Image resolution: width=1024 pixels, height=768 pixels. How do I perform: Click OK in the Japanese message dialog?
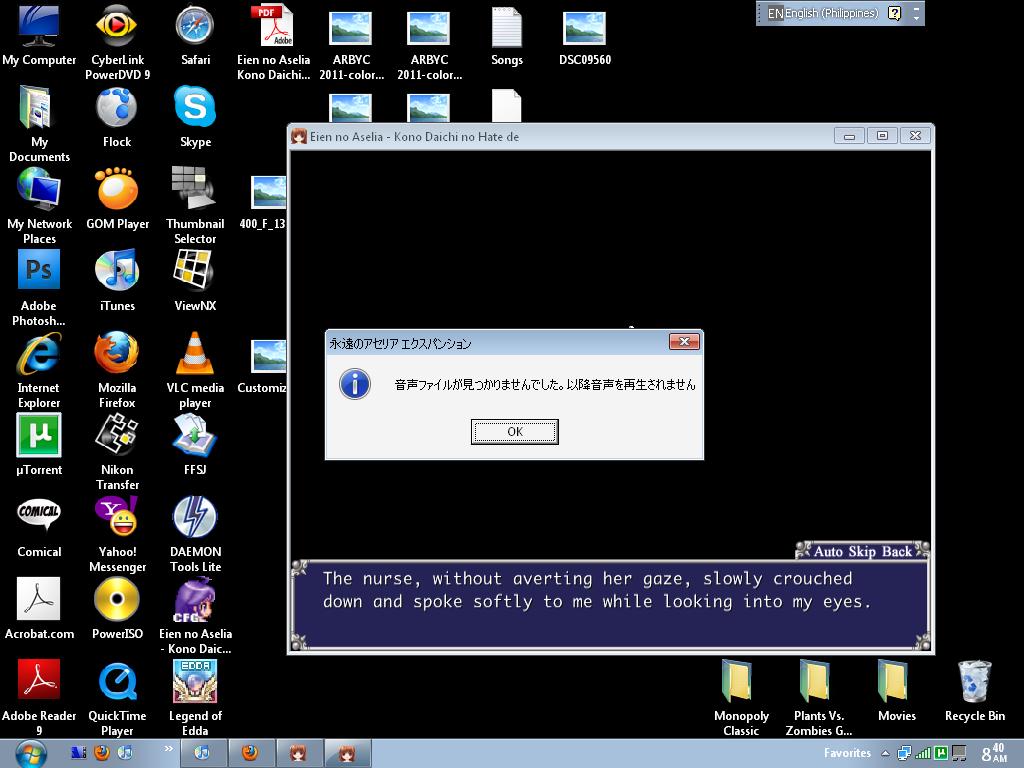515,432
